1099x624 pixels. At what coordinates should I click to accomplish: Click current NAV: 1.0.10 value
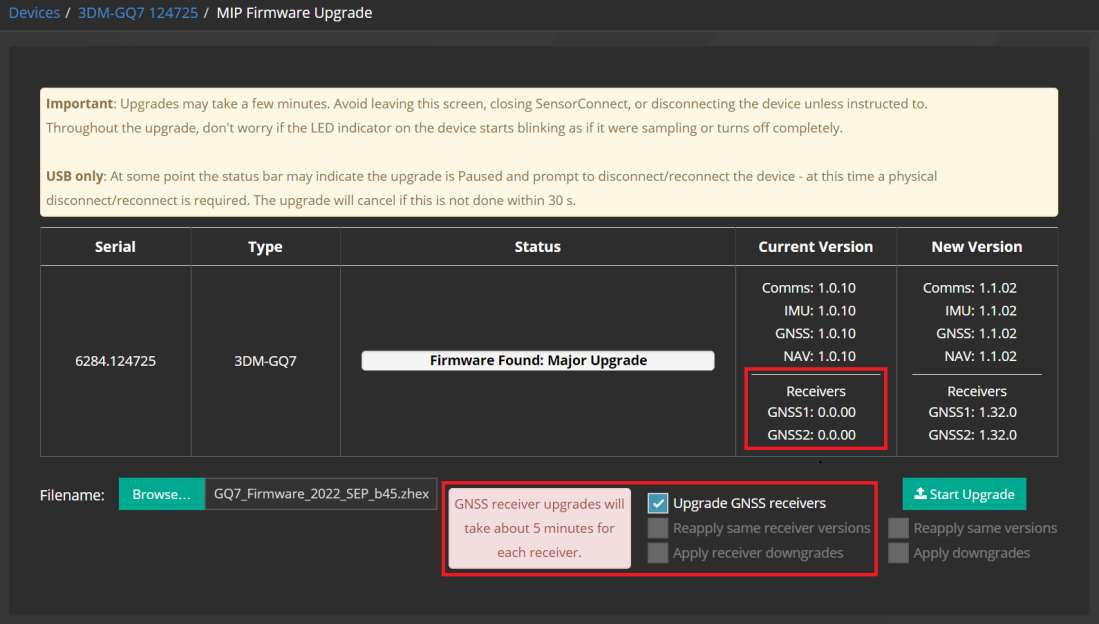[x=819, y=356]
